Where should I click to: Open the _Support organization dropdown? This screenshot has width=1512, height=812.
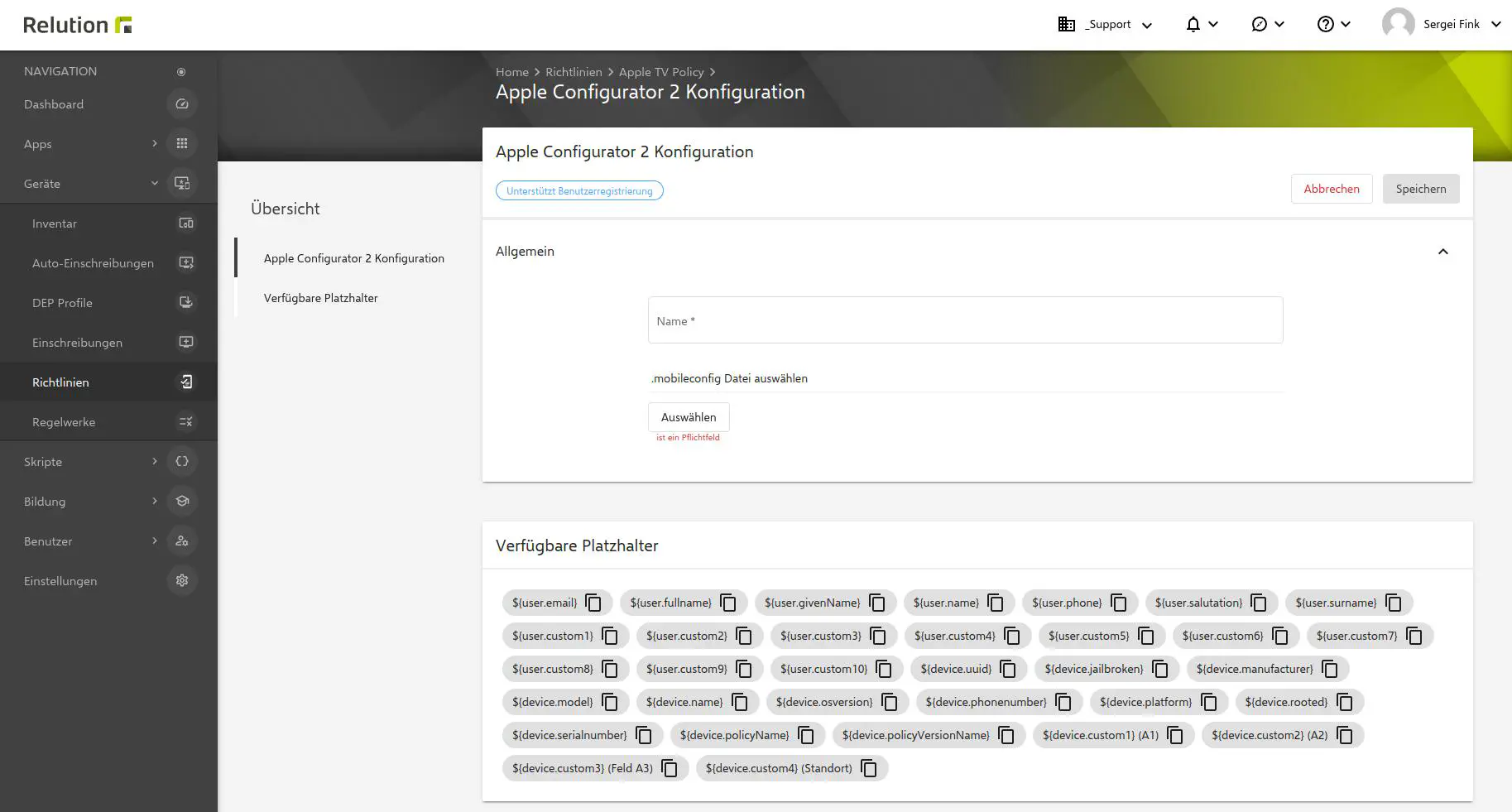1106,25
